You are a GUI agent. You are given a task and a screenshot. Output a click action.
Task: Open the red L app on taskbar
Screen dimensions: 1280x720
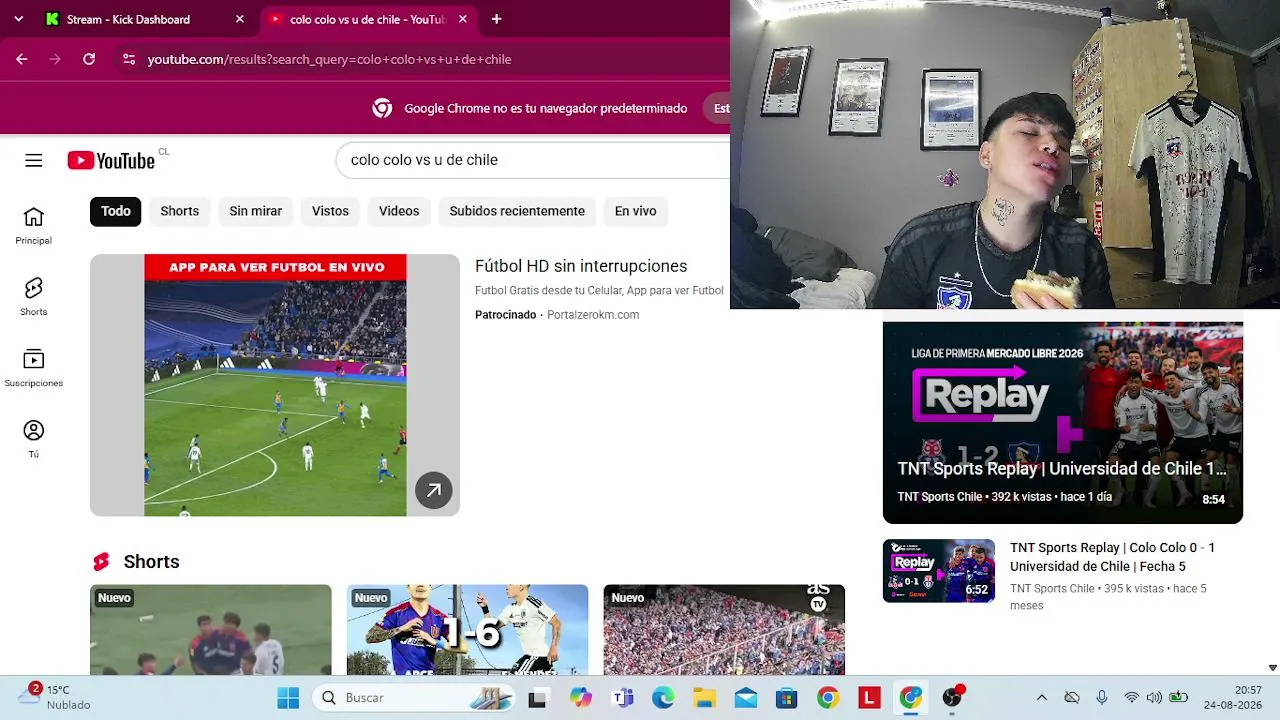(869, 698)
